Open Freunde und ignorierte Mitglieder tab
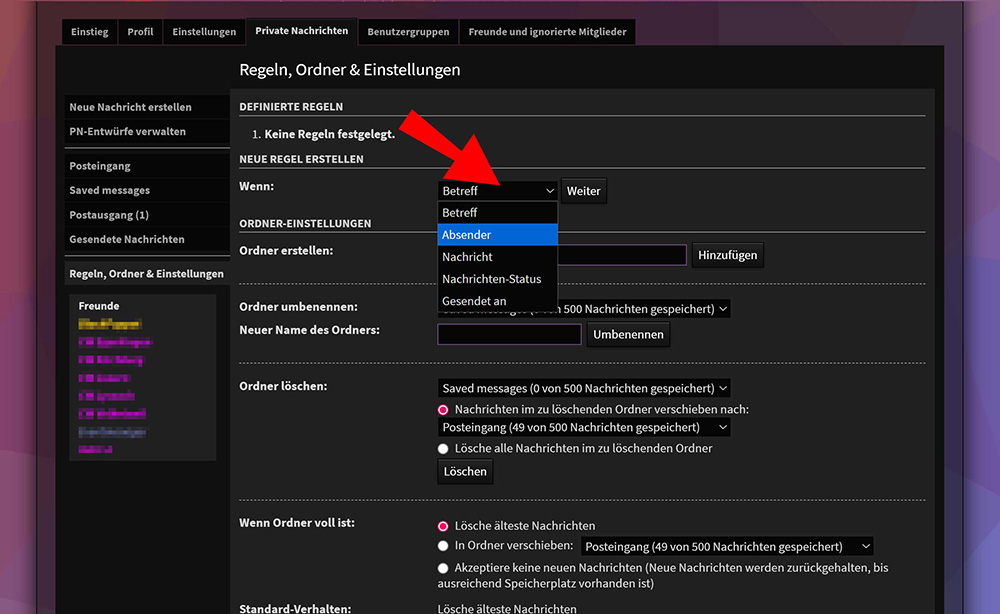 pos(547,32)
